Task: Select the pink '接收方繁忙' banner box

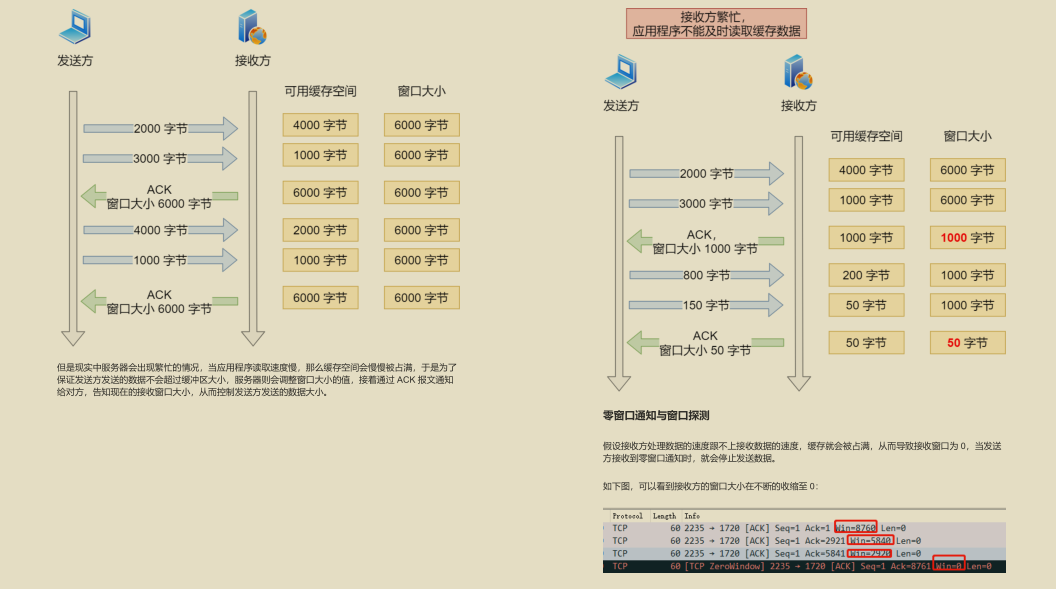Action: 716,24
